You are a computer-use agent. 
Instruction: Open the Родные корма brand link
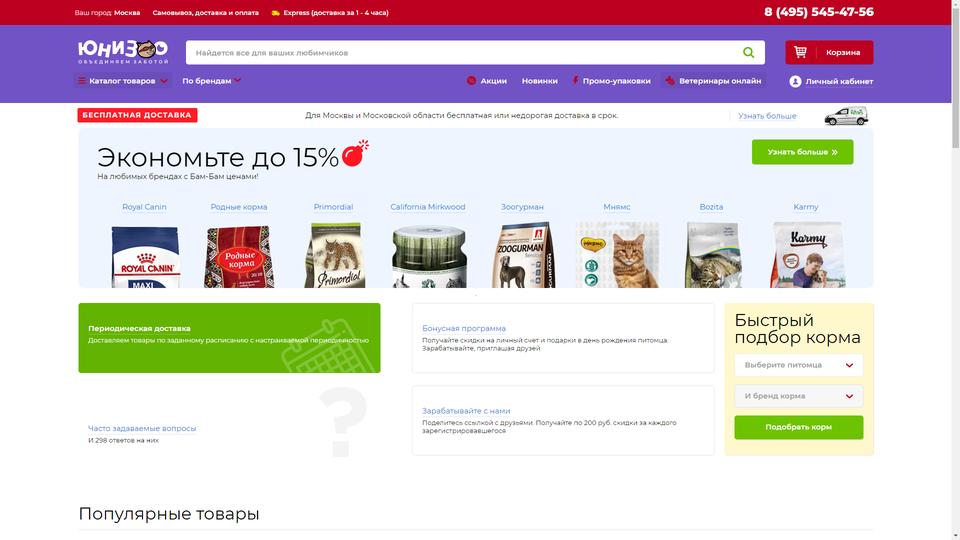tap(239, 207)
